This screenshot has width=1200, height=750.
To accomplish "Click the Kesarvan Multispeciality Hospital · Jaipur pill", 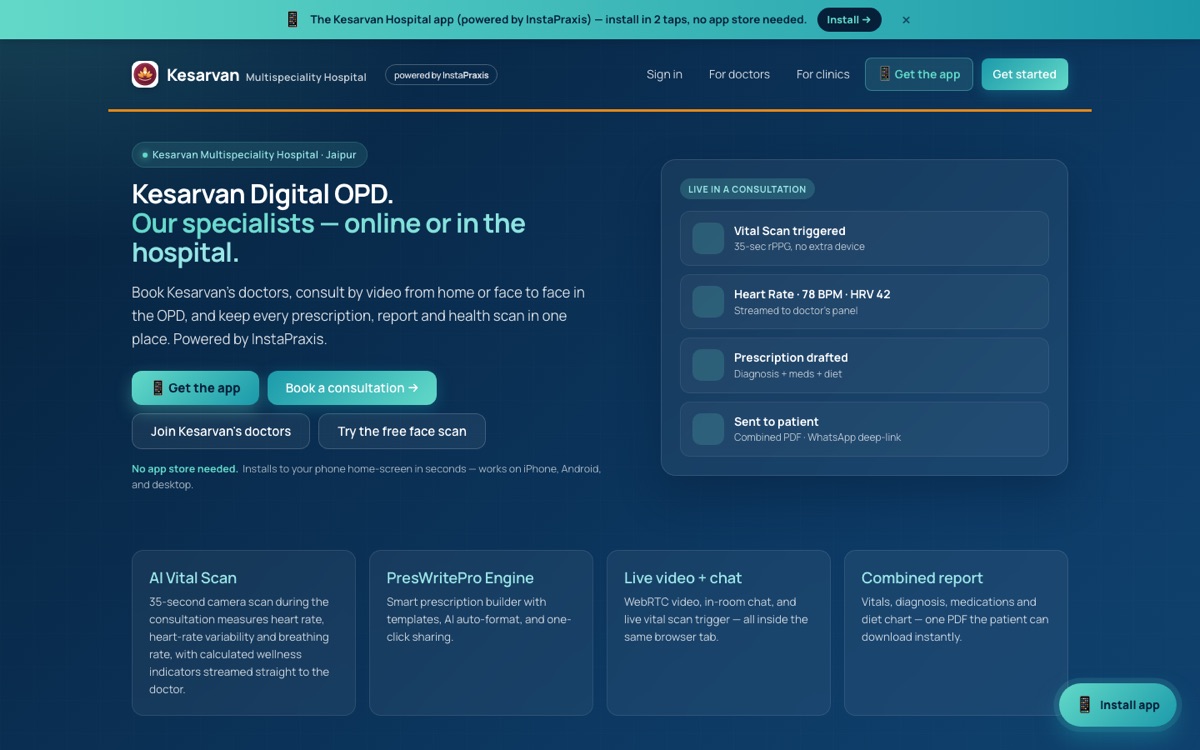I will (250, 155).
